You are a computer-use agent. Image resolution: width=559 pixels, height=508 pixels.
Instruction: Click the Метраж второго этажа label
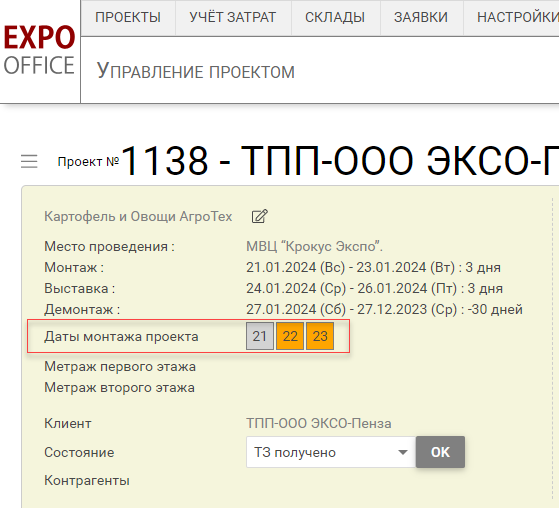[119, 388]
